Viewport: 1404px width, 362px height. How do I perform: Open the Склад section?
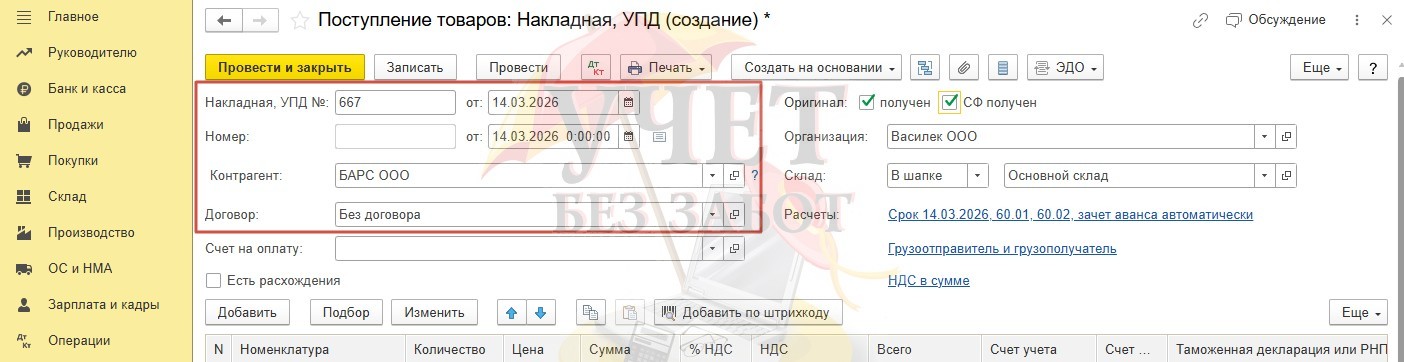[x=66, y=196]
